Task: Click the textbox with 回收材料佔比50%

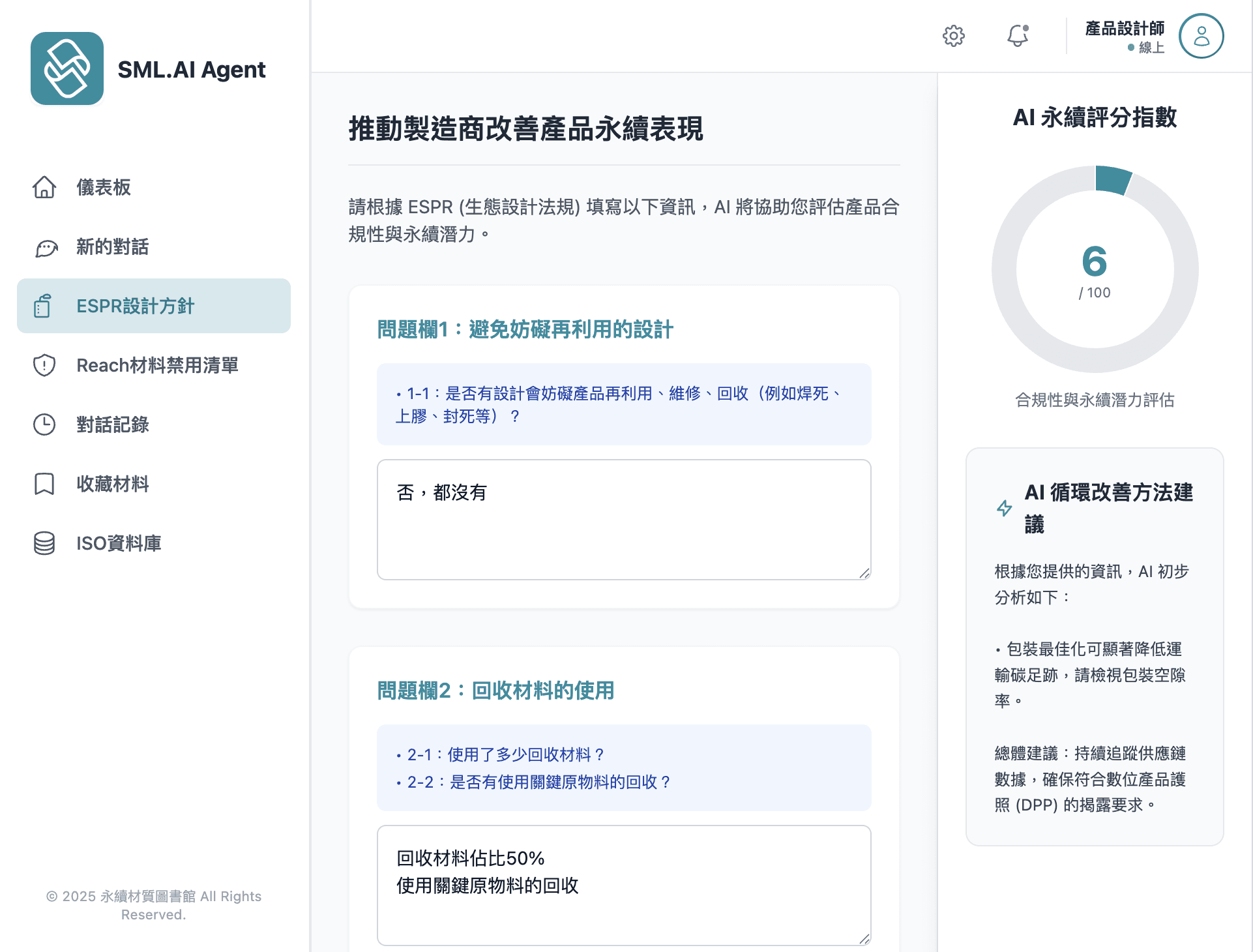Action: click(623, 884)
